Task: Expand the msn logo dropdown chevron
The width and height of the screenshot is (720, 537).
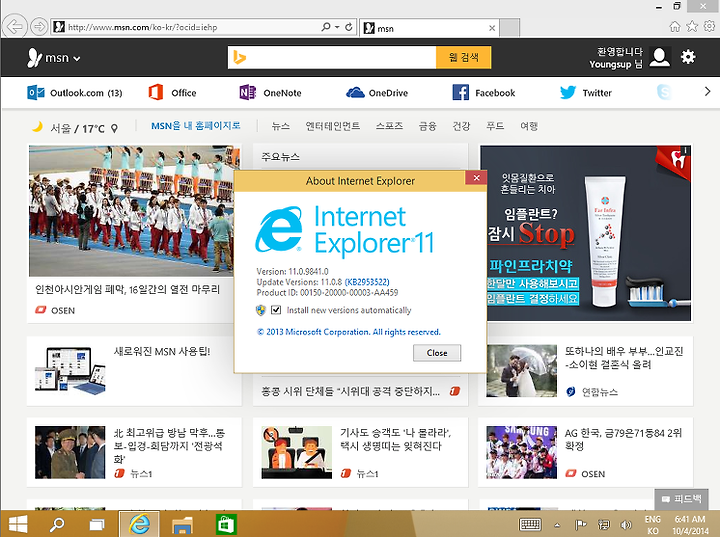Action: [x=77, y=59]
